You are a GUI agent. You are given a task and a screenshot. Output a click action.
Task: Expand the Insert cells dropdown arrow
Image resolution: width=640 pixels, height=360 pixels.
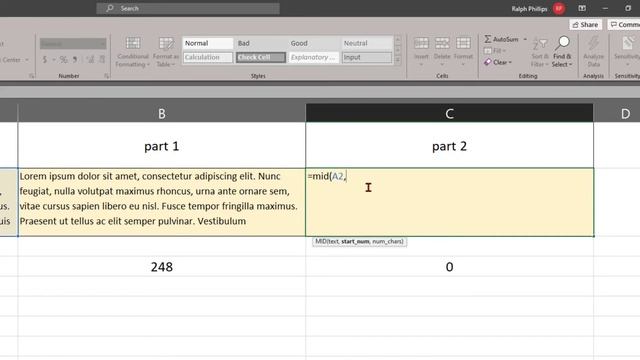[x=421, y=64]
